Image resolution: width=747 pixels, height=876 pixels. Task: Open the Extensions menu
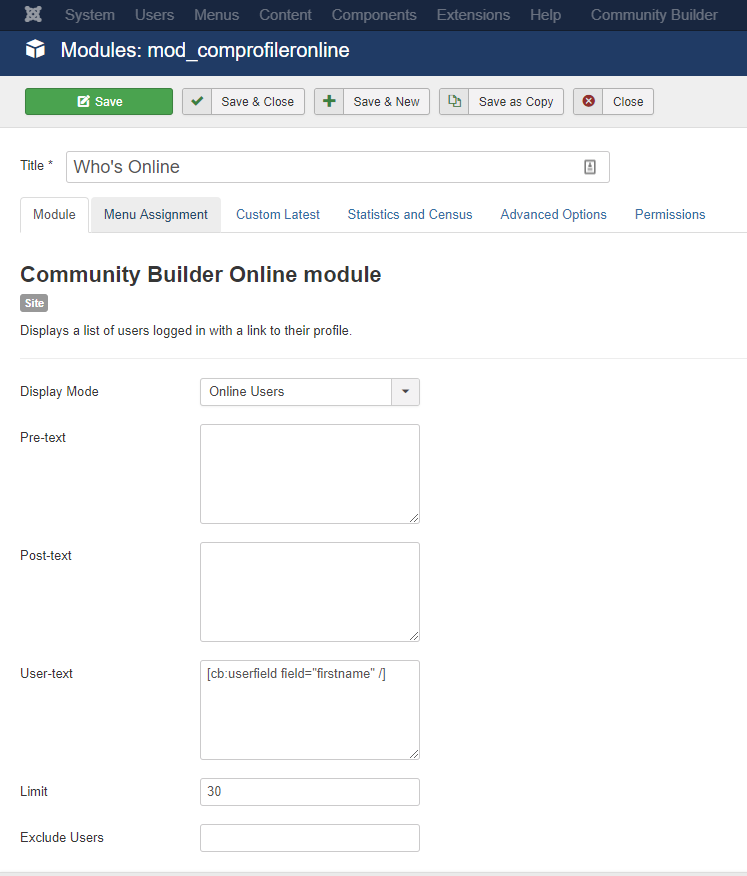pos(473,15)
